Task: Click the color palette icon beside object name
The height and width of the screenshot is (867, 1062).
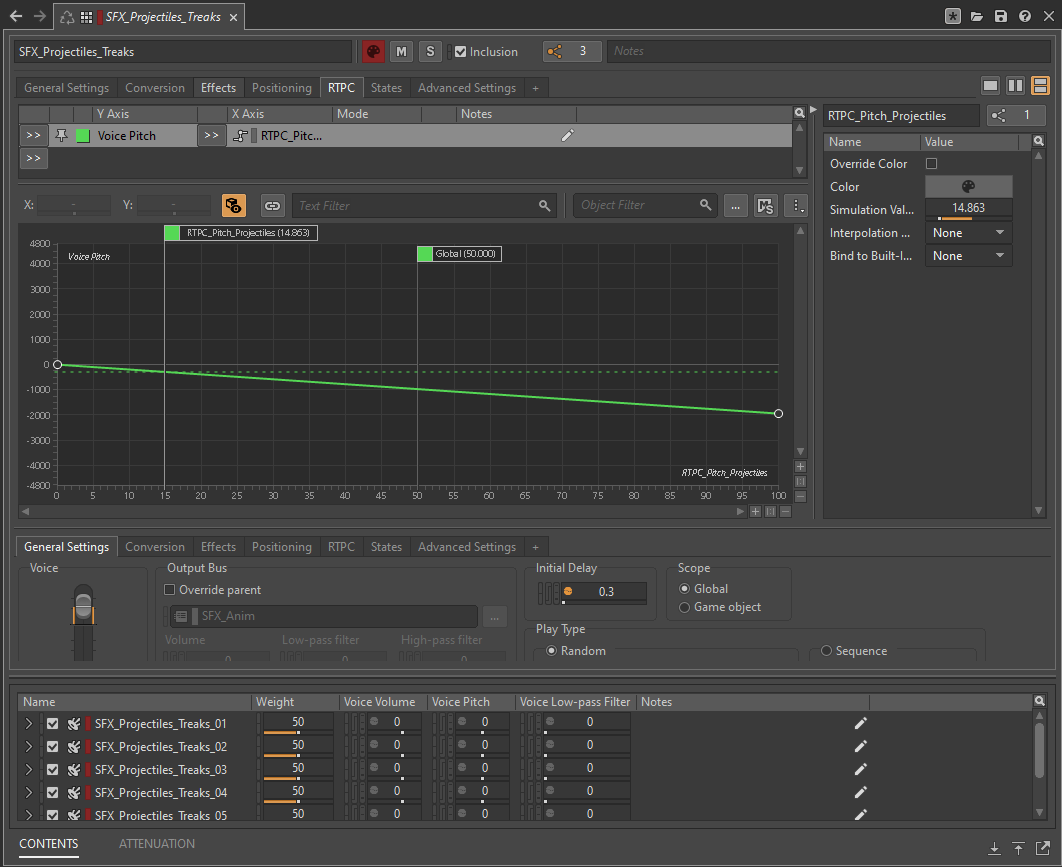Action: (373, 51)
